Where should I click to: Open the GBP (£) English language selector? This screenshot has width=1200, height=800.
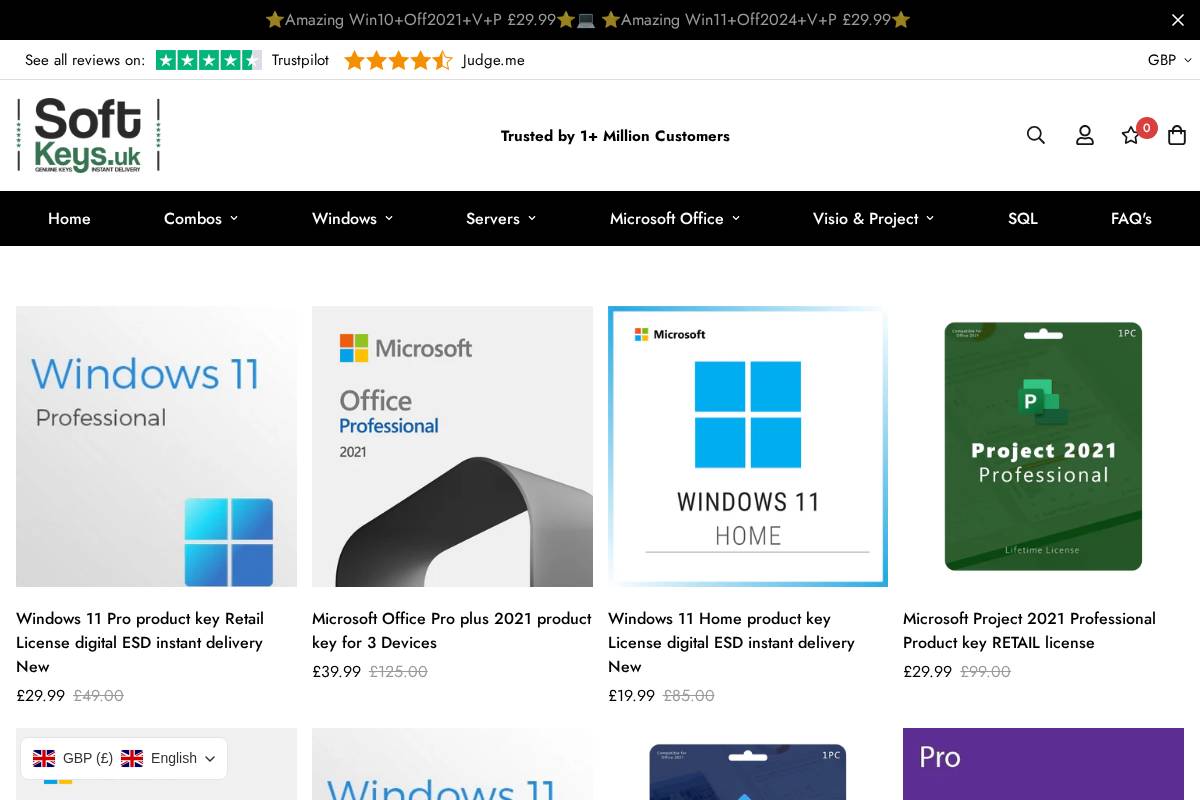pos(124,758)
